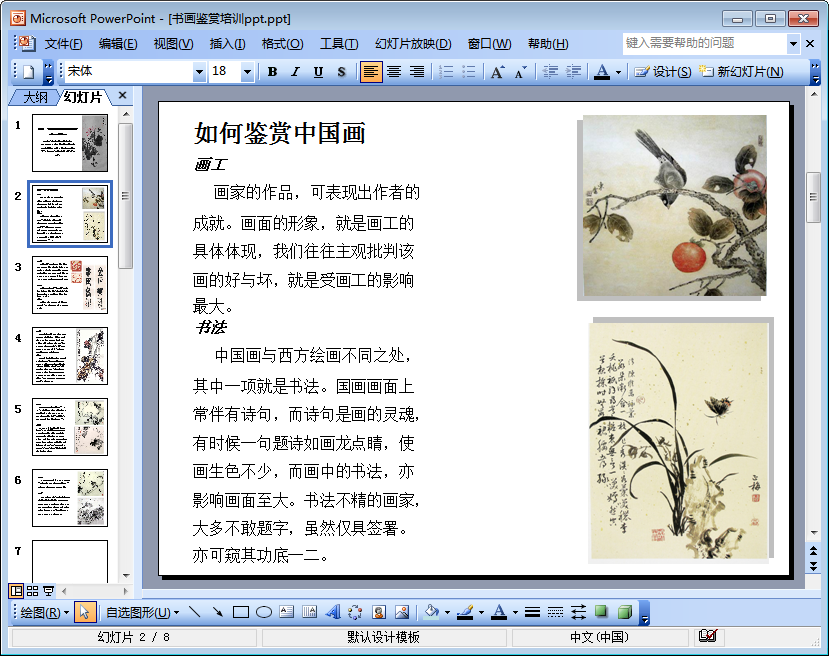829x656 pixels.
Task: Open the 工具(T) menu
Action: pyautogui.click(x=339, y=44)
